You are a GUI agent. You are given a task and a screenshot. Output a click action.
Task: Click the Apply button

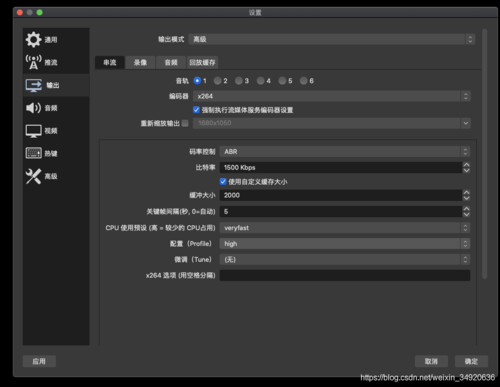click(39, 361)
